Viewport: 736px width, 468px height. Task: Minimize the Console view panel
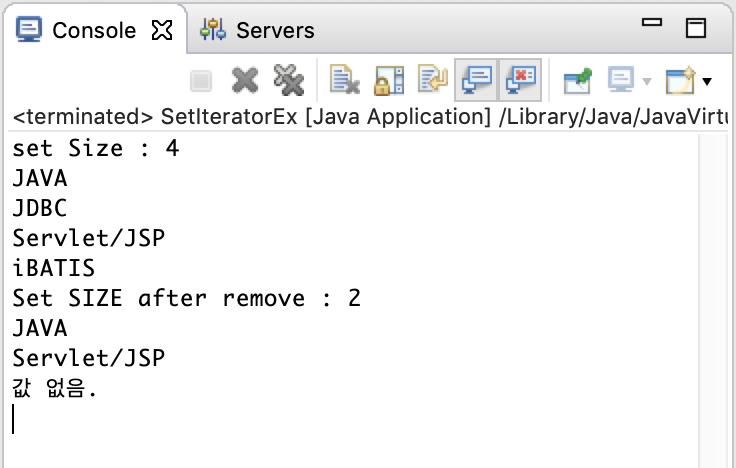coord(652,22)
